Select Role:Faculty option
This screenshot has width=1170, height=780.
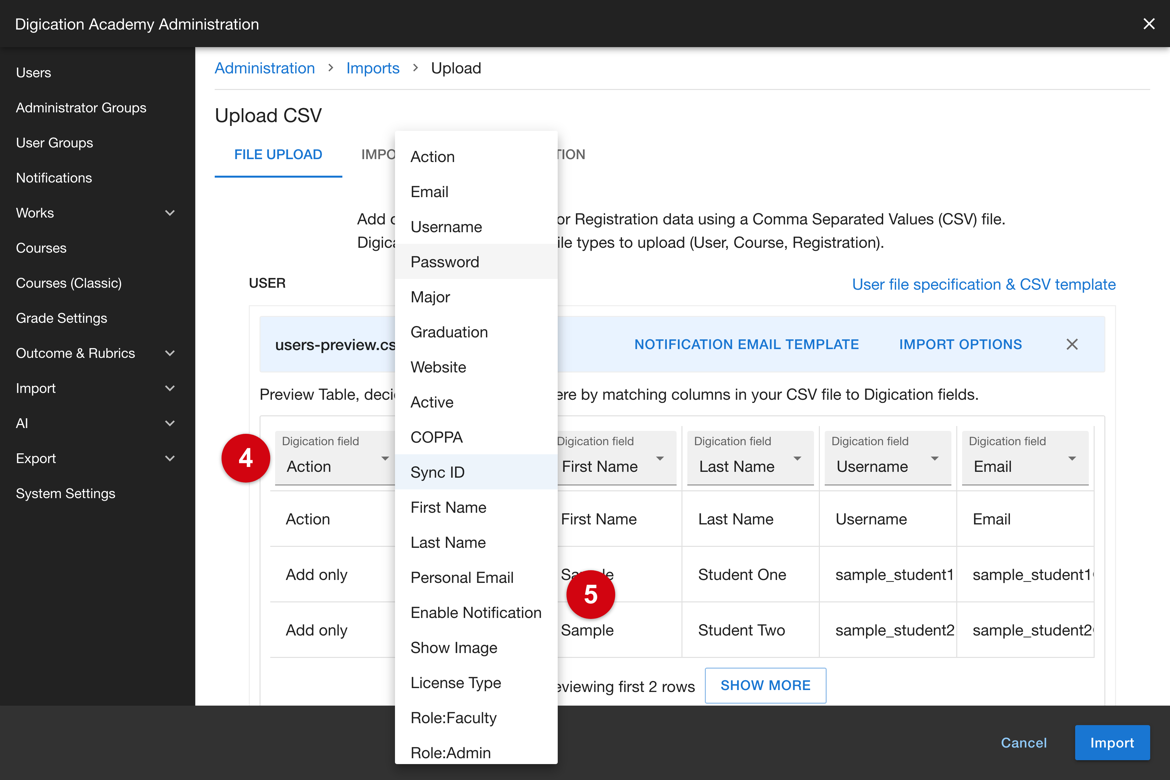(x=476, y=718)
